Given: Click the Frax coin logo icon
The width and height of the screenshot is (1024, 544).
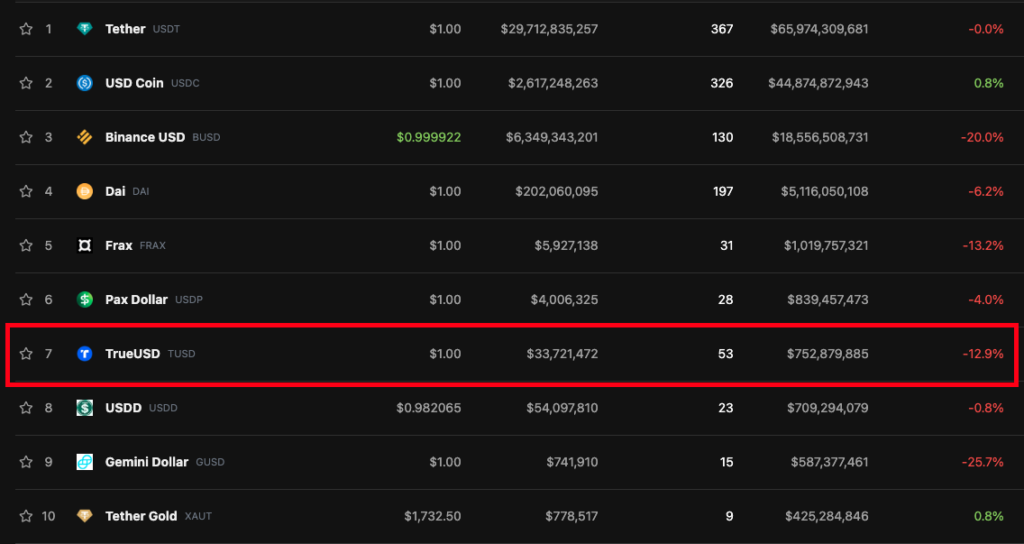Looking at the screenshot, I should (x=85, y=245).
